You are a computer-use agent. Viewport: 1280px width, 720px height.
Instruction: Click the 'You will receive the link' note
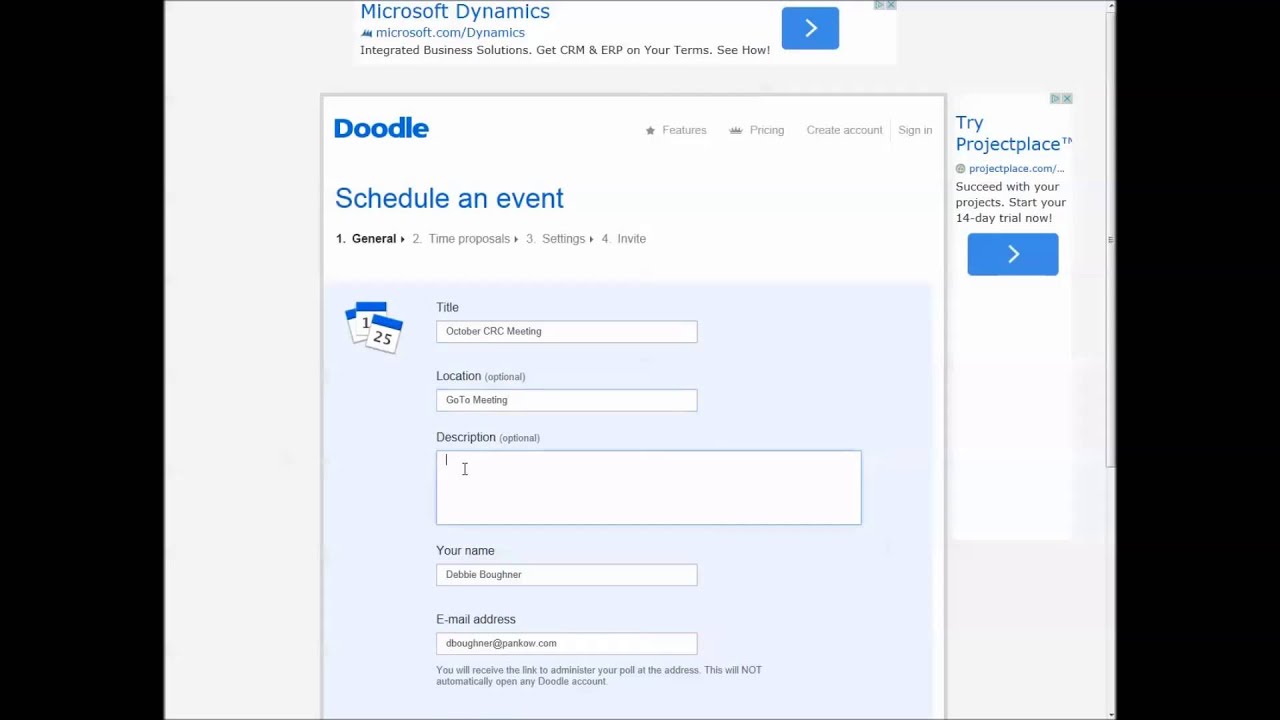click(599, 676)
